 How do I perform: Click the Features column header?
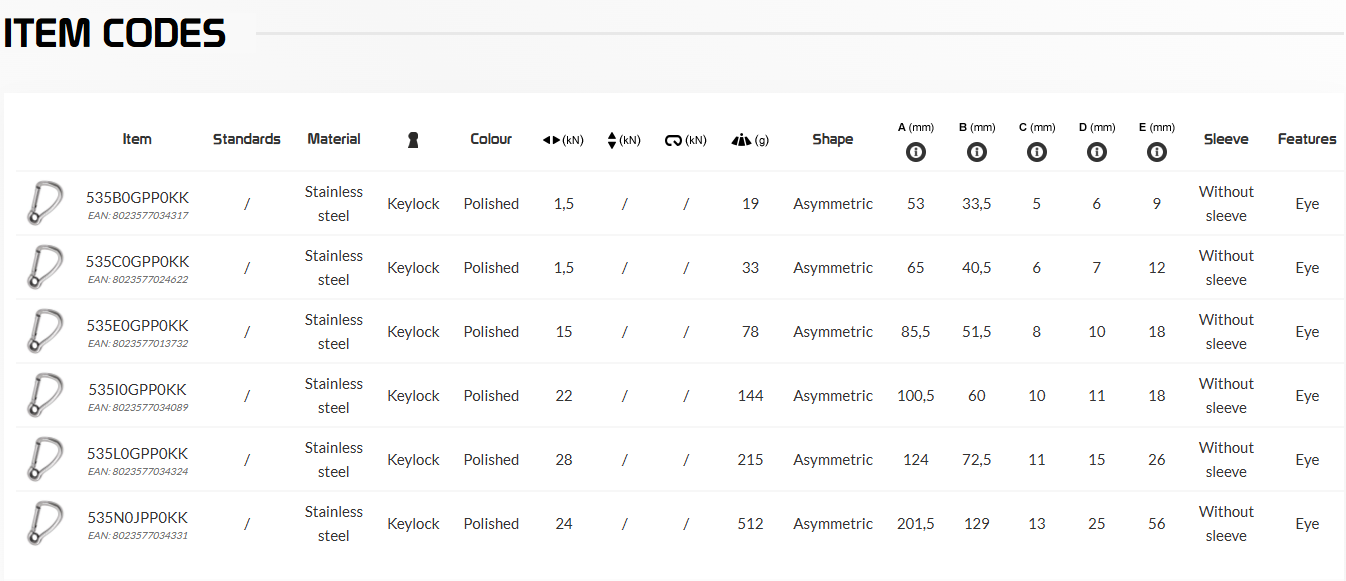pyautogui.click(x=1307, y=139)
